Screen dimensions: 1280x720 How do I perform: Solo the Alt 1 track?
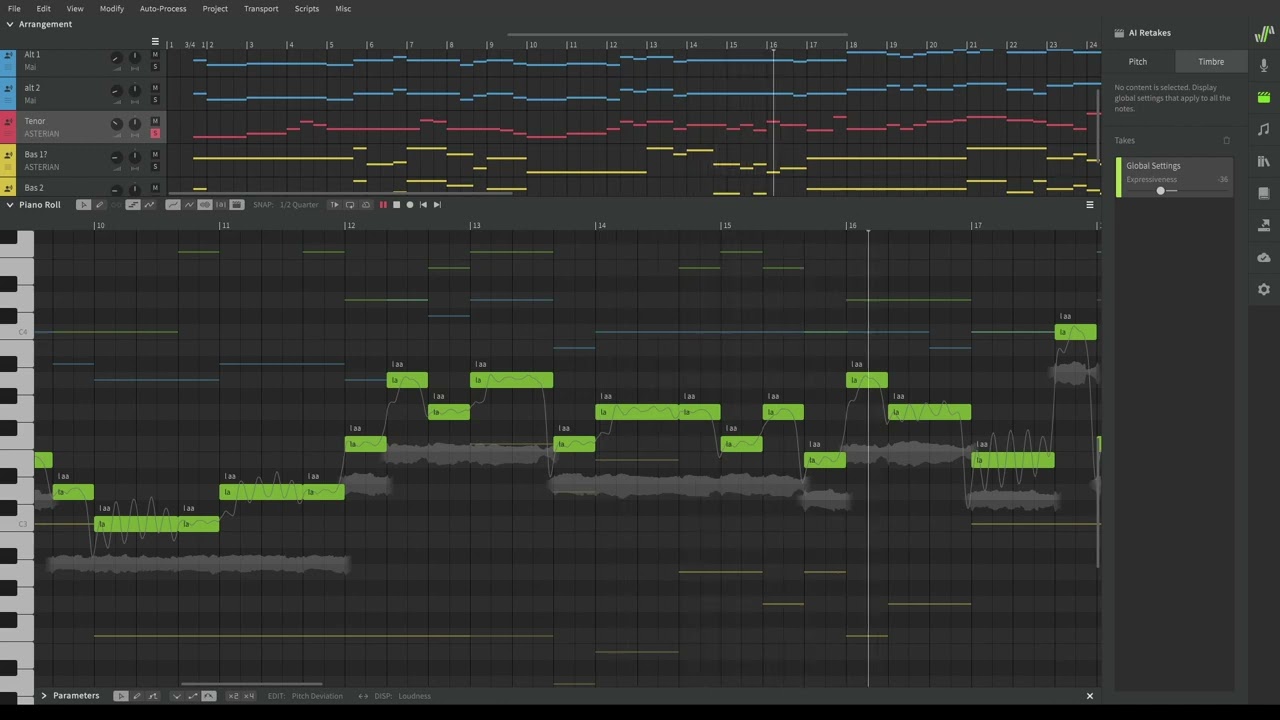[x=155, y=67]
